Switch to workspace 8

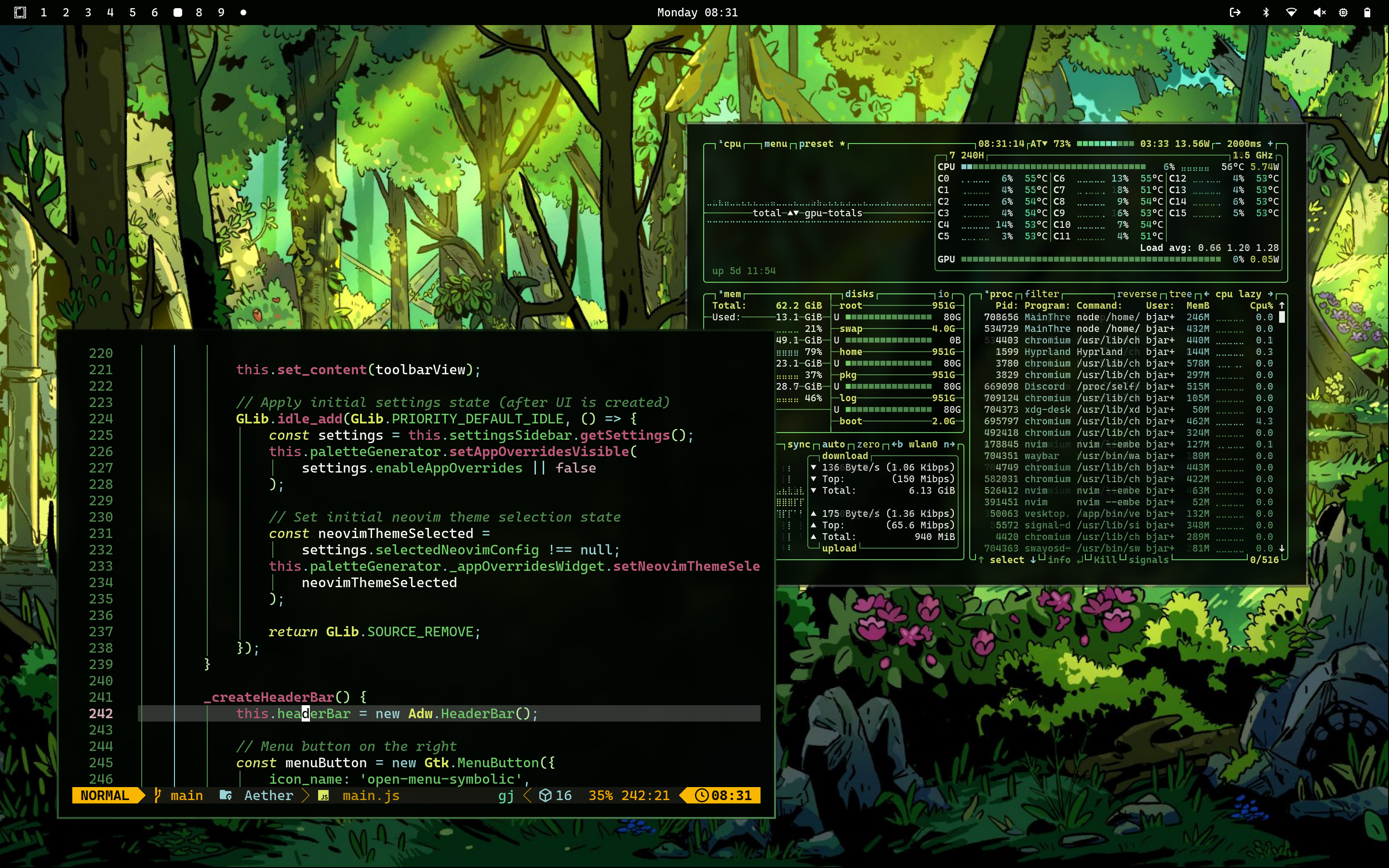click(199, 12)
